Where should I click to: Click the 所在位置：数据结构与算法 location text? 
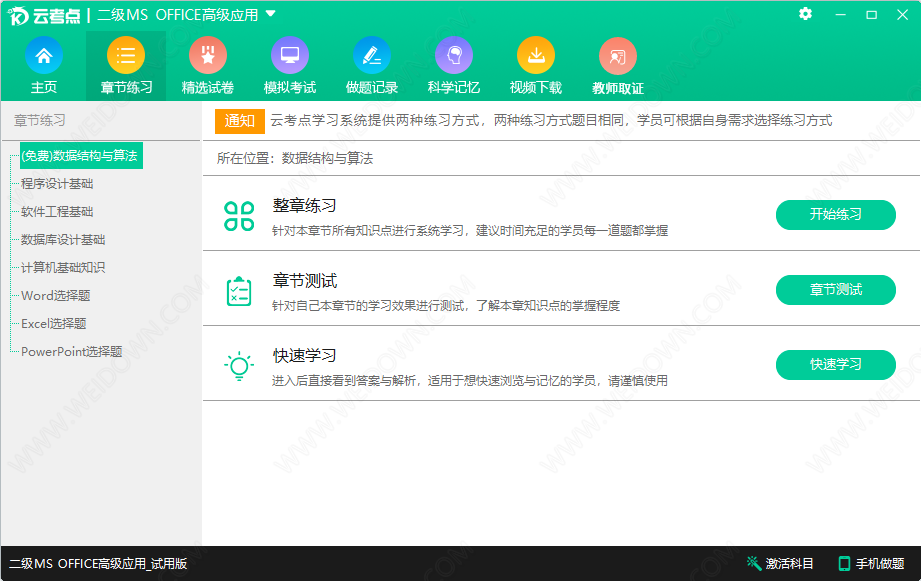[295, 158]
